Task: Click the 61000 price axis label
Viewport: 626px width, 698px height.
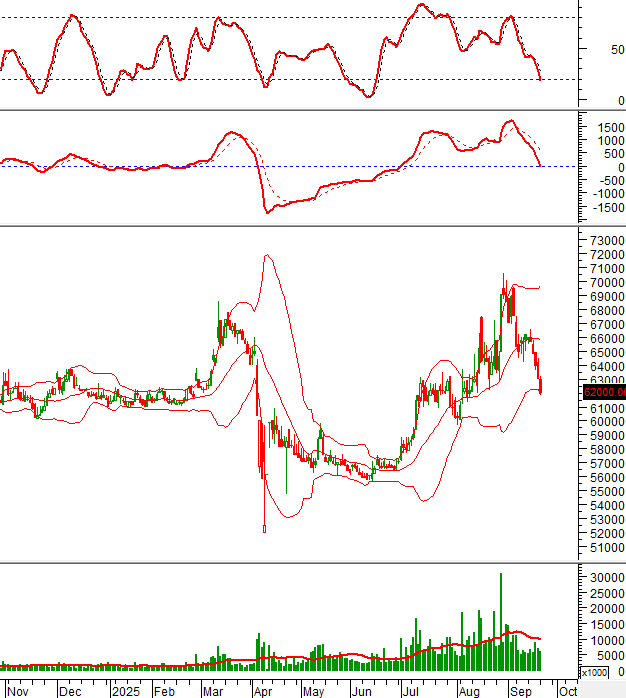Action: [x=607, y=408]
